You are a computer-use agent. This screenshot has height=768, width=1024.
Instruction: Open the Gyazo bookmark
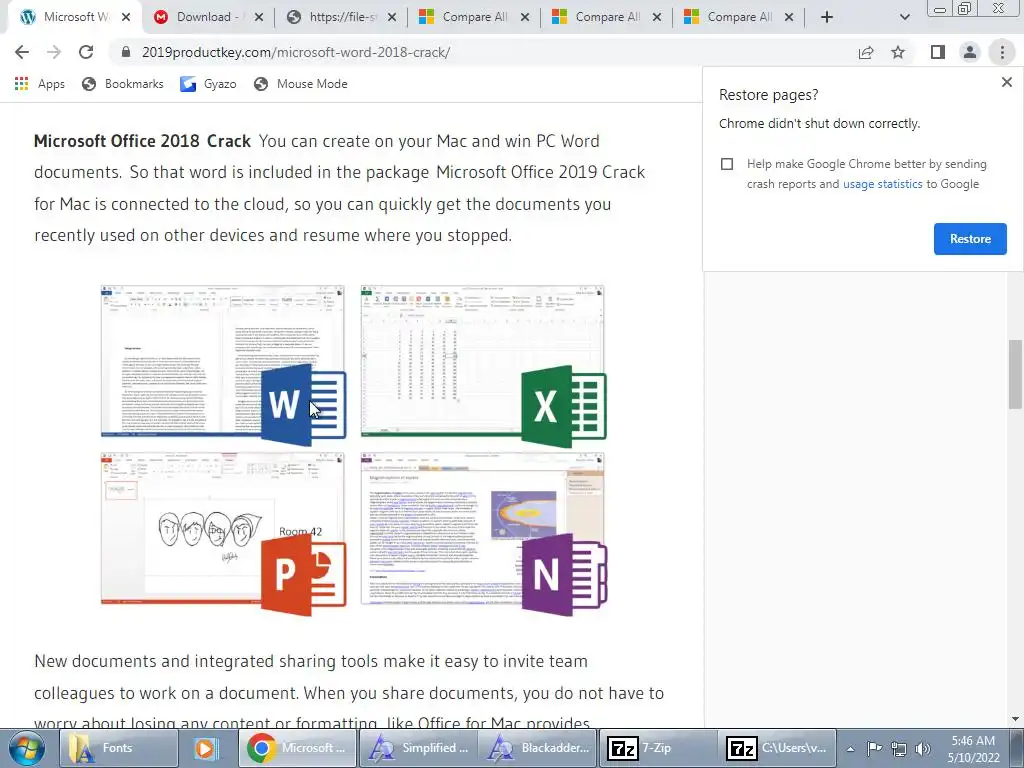[x=208, y=84]
